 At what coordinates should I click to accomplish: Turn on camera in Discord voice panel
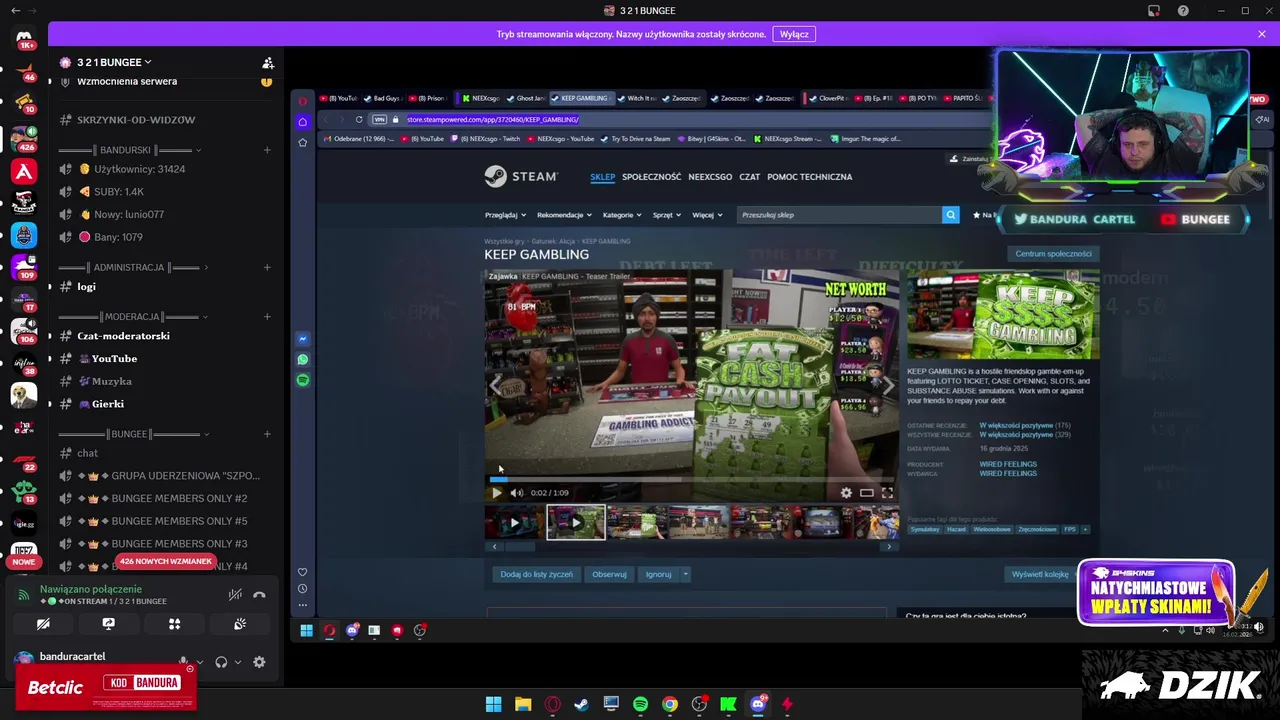(43, 624)
